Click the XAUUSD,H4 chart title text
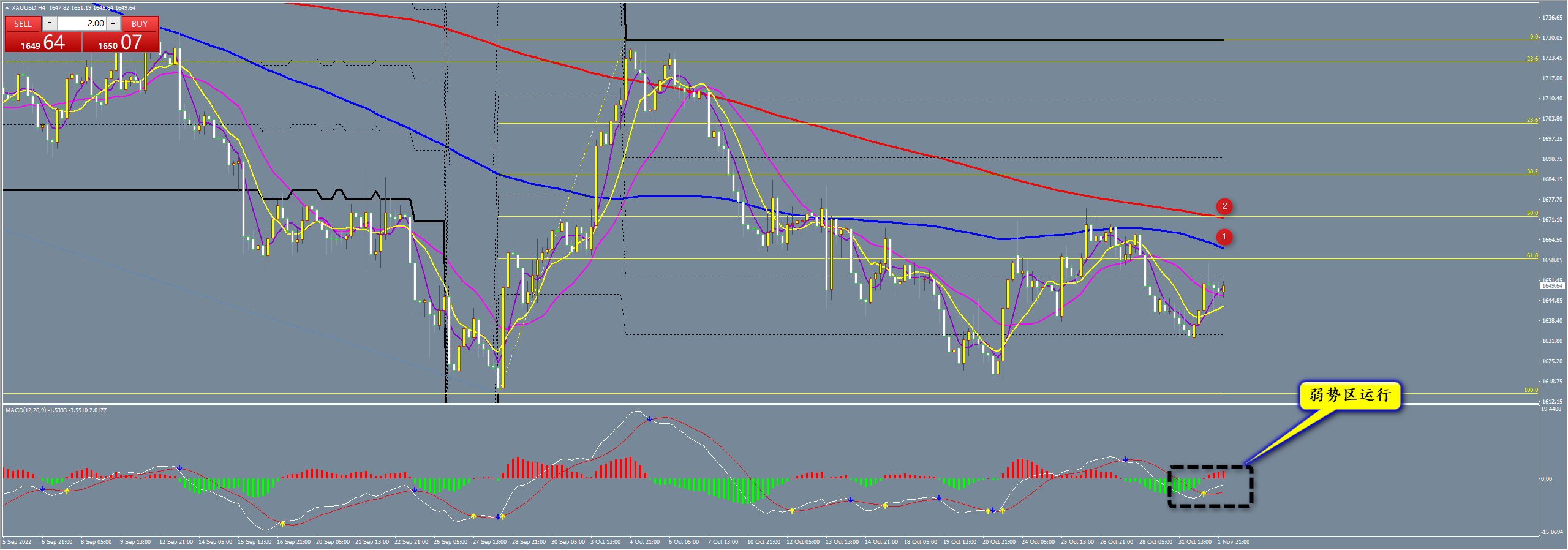This screenshot has height=550, width=1568. pyautogui.click(x=28, y=8)
